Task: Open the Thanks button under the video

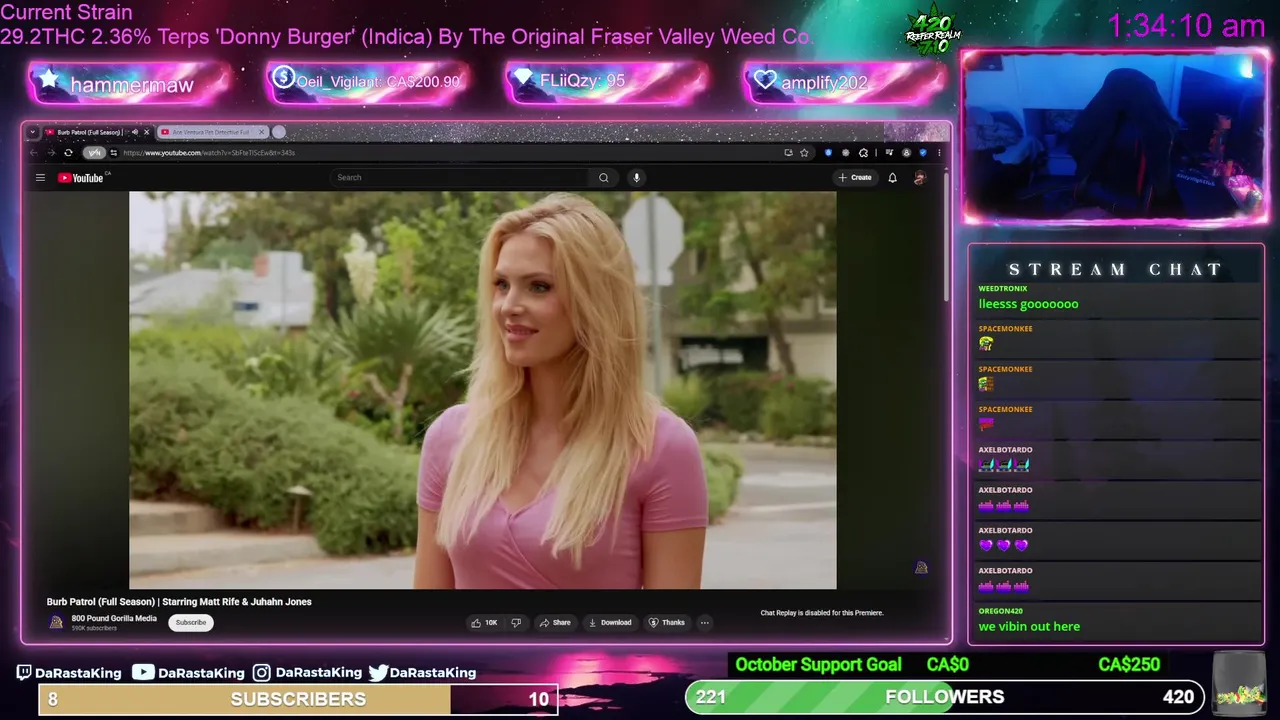Action: 667,623
